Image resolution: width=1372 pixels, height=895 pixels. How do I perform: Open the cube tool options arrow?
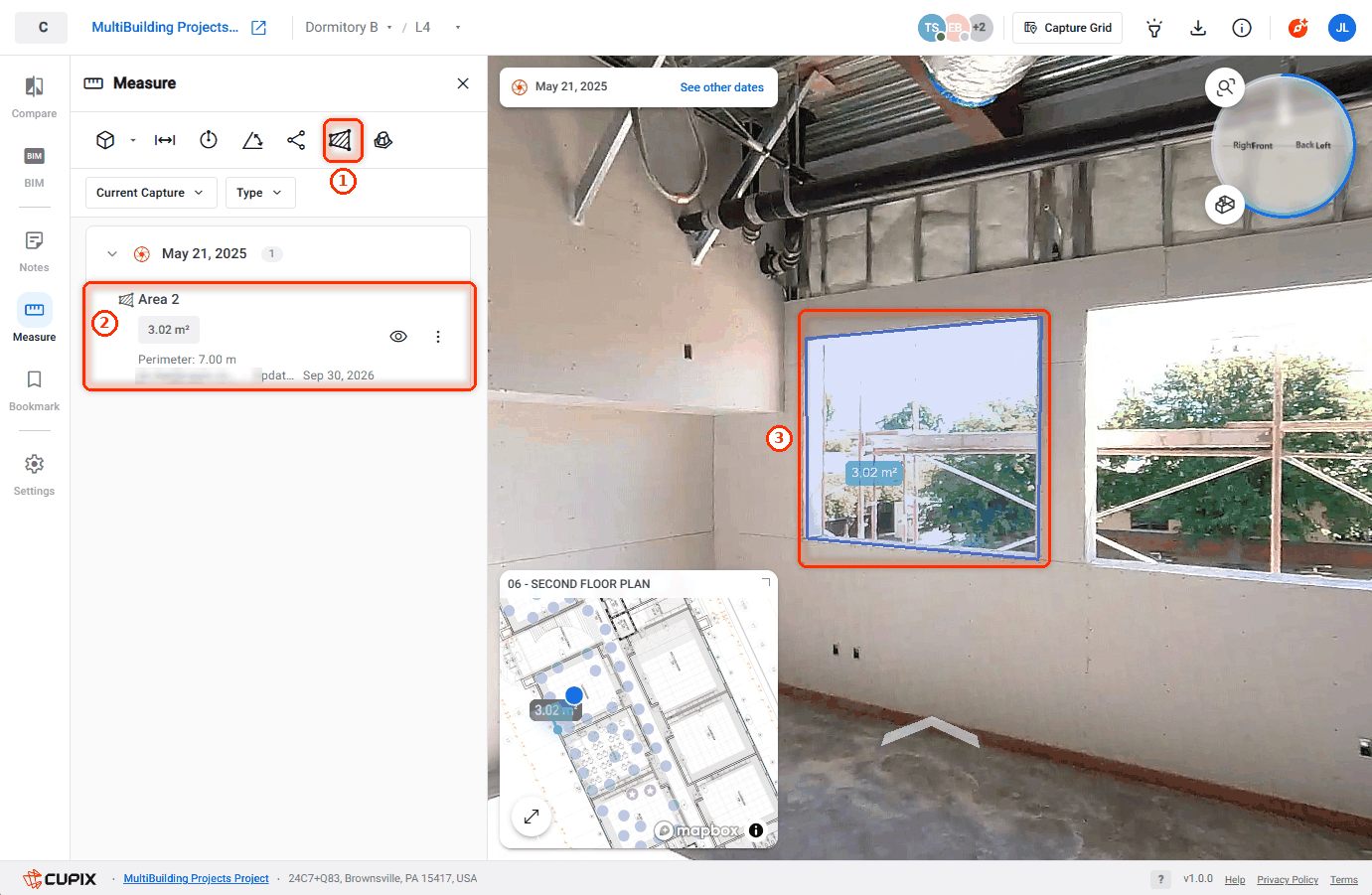click(133, 140)
